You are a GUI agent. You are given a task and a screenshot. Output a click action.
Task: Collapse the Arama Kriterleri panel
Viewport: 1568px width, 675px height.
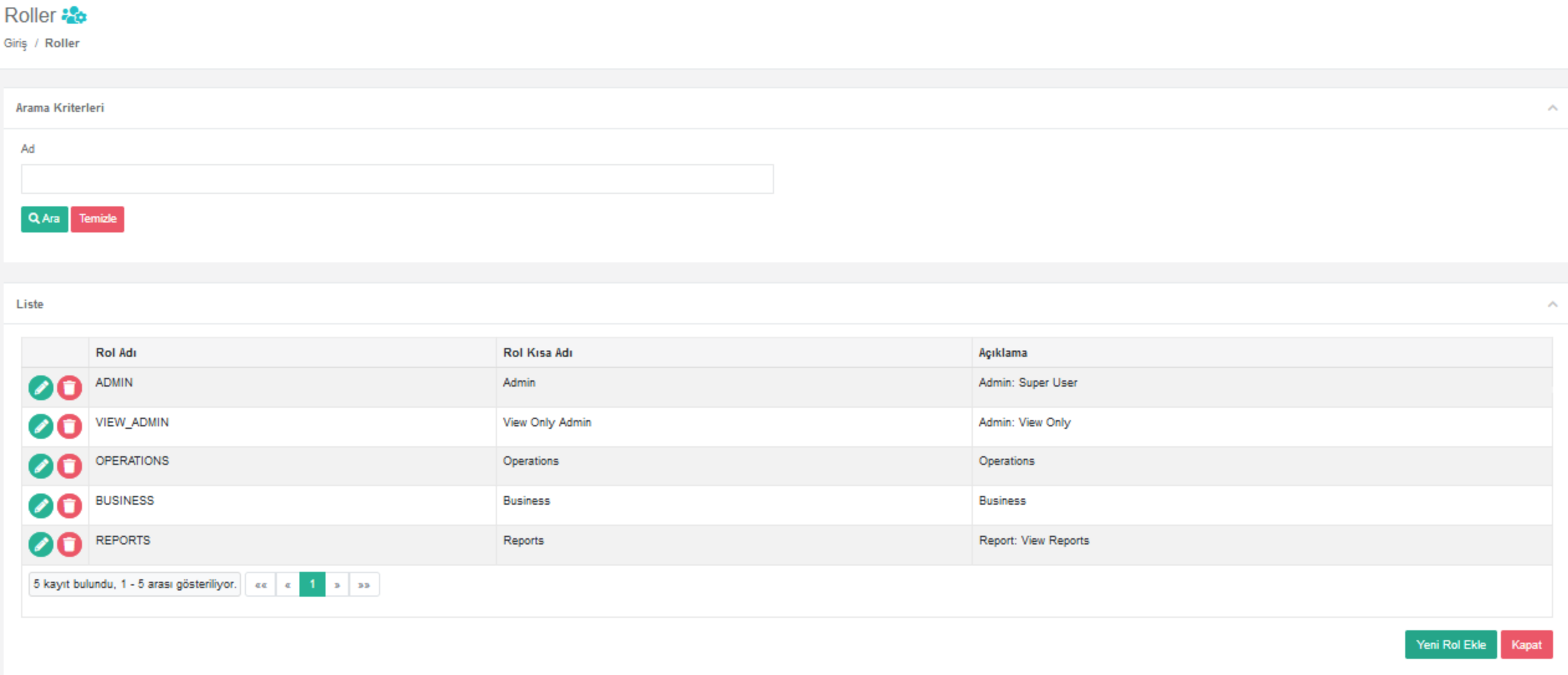(1552, 108)
